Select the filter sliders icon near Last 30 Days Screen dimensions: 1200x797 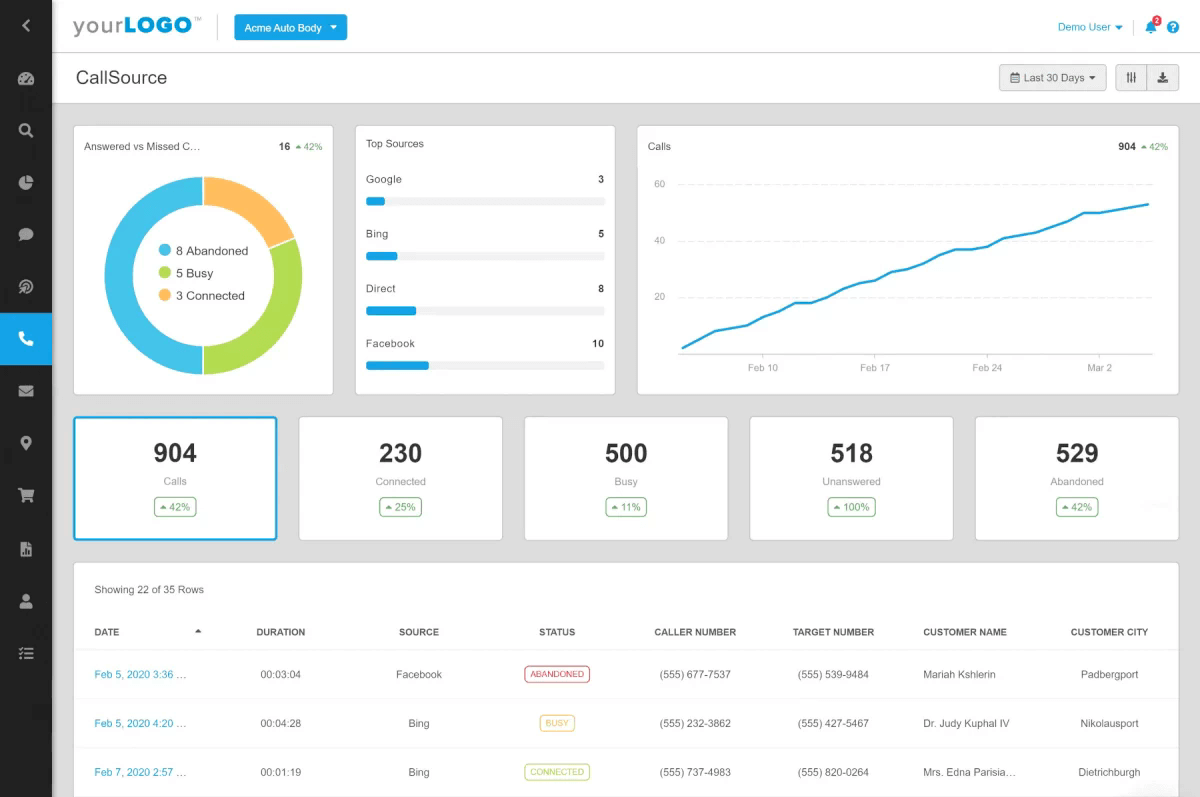[x=1131, y=77]
